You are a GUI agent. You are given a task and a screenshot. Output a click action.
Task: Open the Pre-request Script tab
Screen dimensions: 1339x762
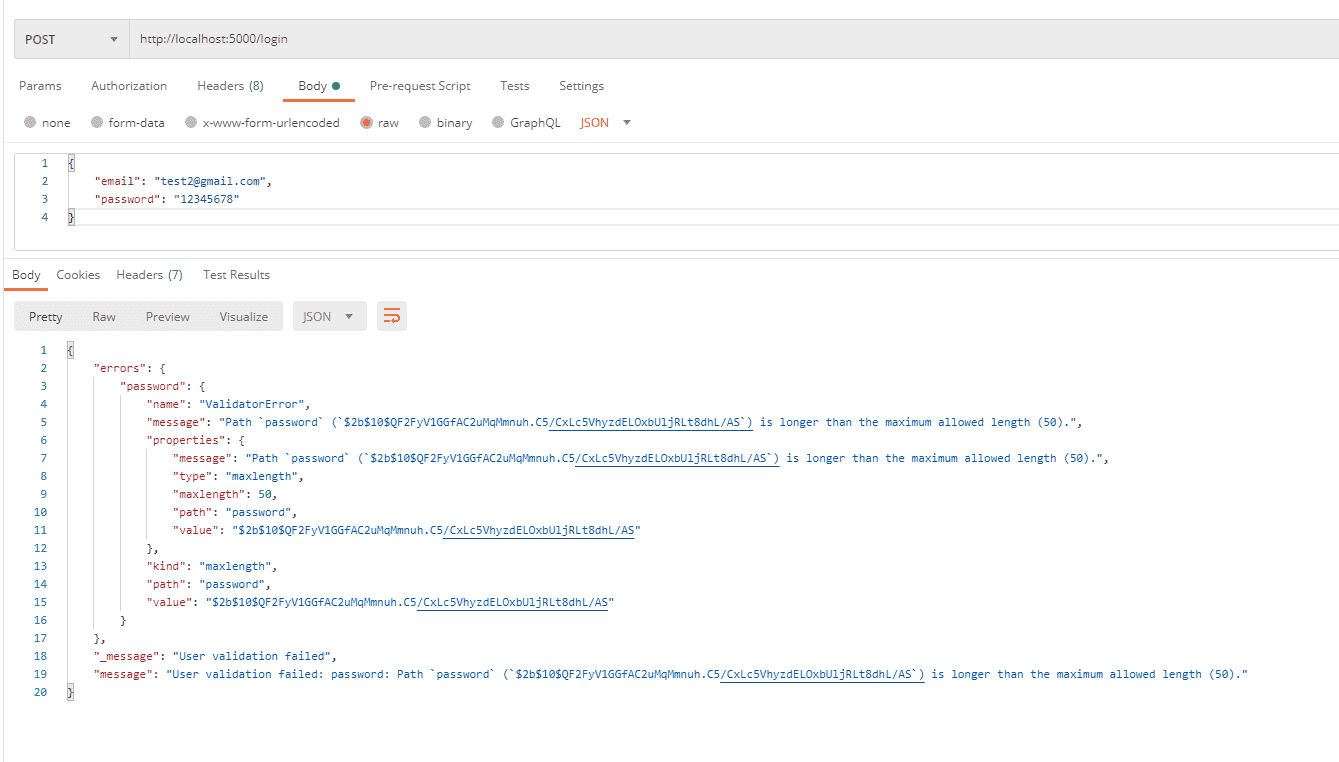[420, 86]
